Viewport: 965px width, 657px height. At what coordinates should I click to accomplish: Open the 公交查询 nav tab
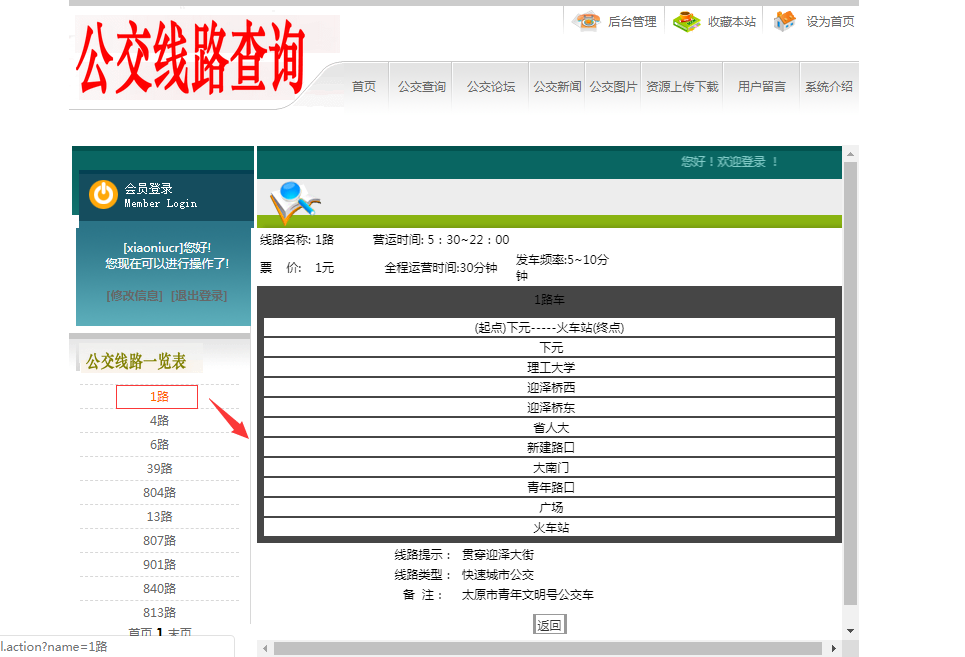click(x=422, y=87)
